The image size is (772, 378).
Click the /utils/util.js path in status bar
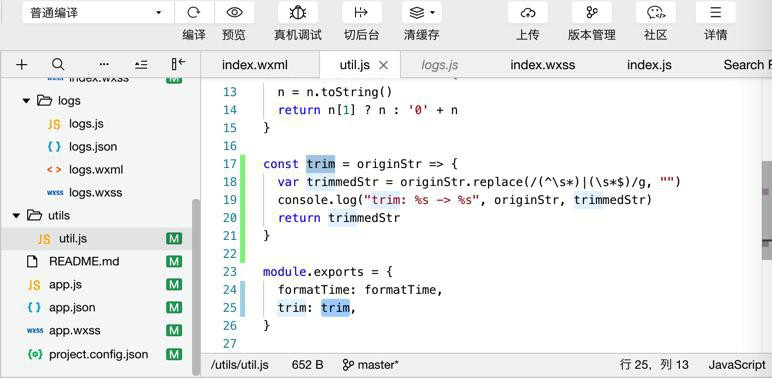(240, 365)
